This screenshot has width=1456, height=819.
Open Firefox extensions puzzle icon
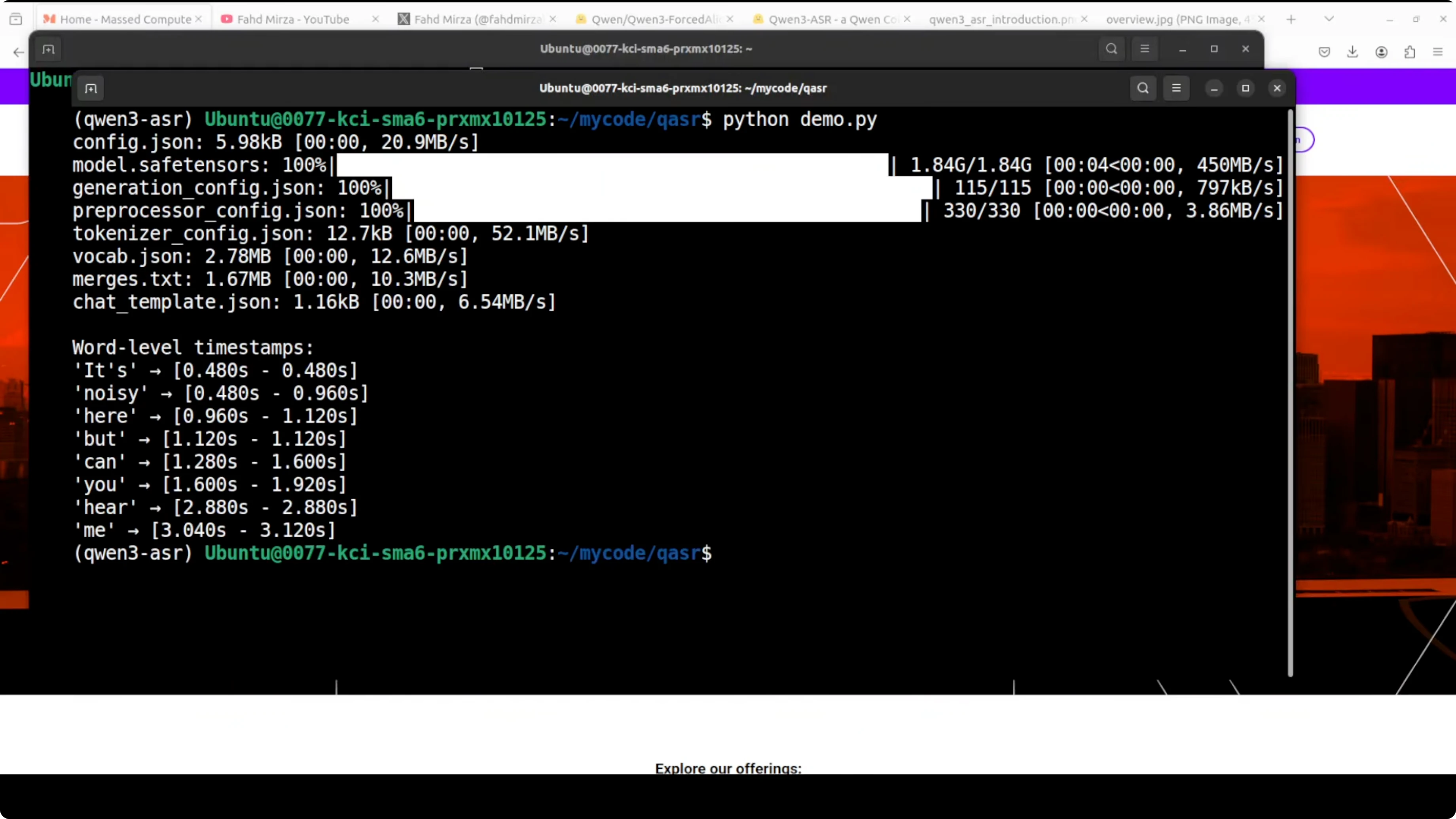[x=1410, y=52]
